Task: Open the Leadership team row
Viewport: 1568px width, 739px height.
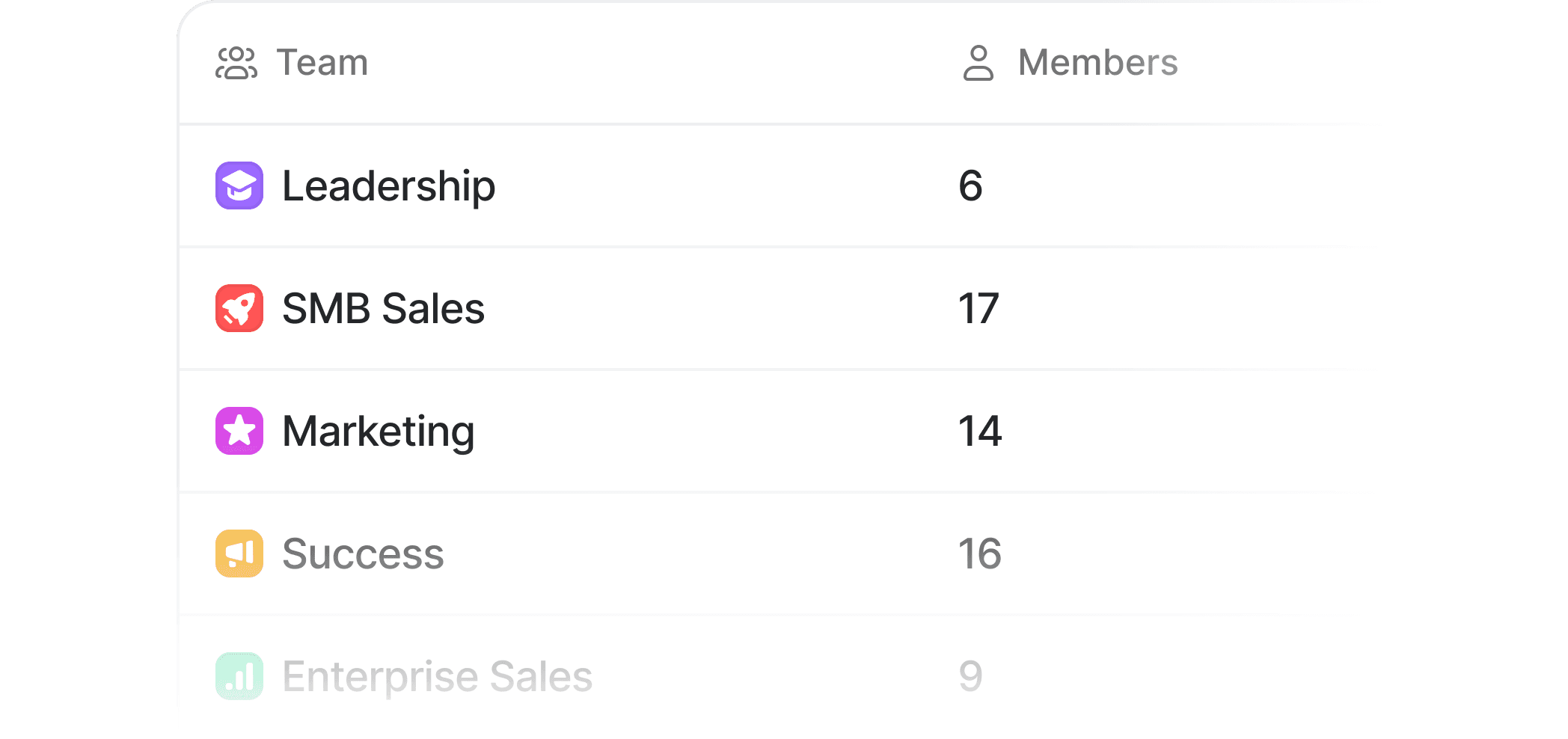Action: coord(388,185)
